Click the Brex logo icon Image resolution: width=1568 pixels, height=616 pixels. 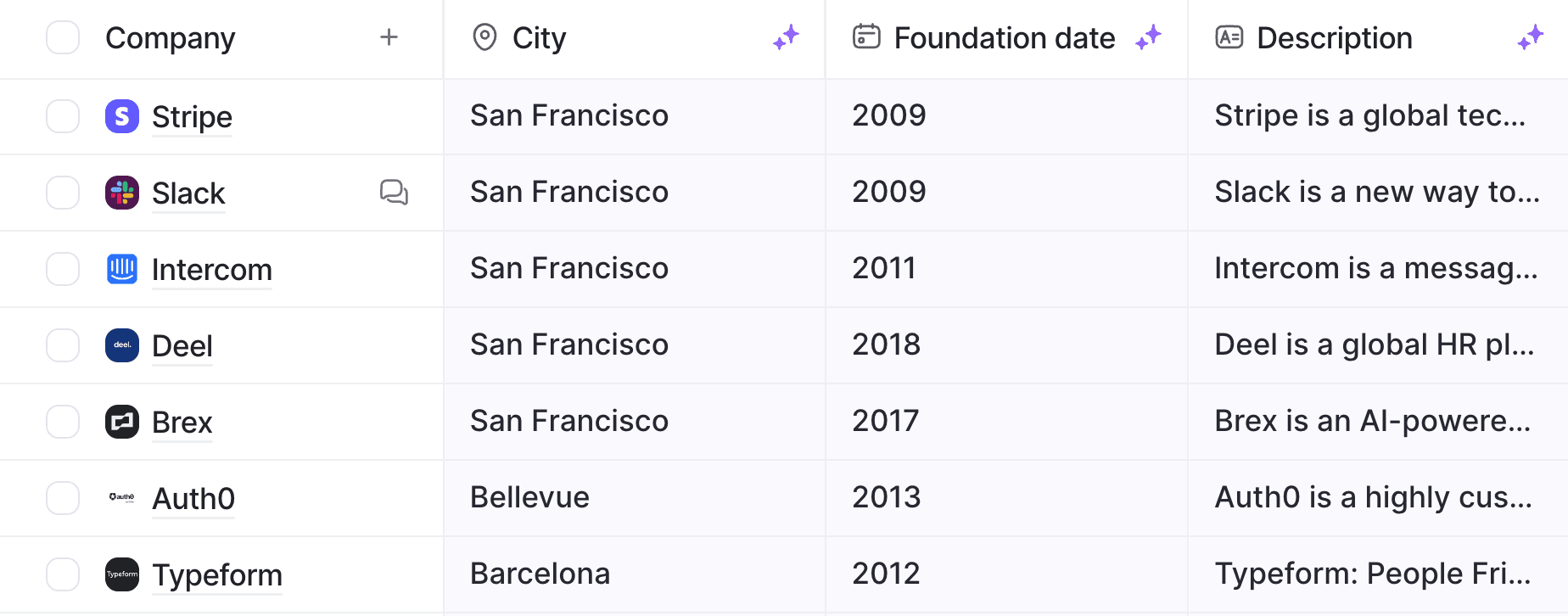point(122,422)
